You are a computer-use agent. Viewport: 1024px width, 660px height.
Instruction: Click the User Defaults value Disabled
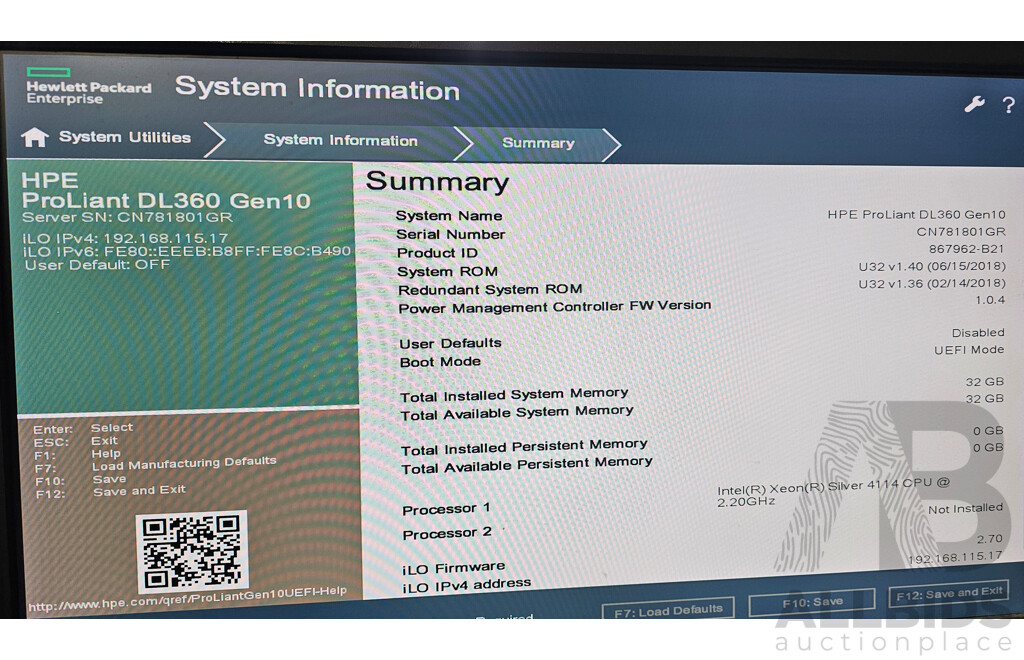(978, 333)
